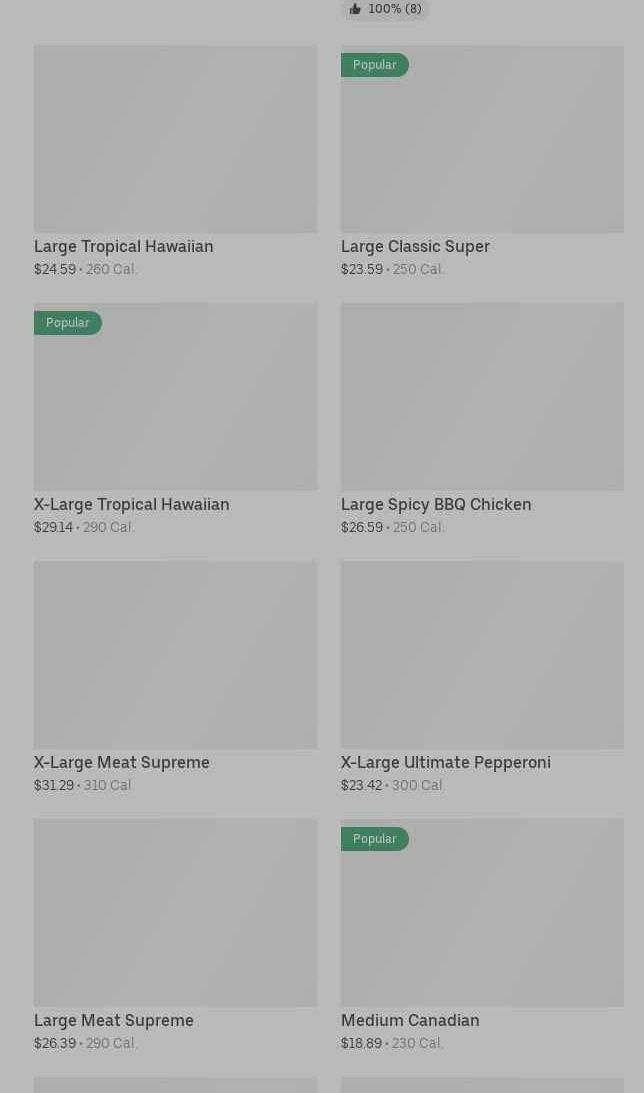Select the Medium Canadian title
The height and width of the screenshot is (1093, 644).
point(410,1020)
